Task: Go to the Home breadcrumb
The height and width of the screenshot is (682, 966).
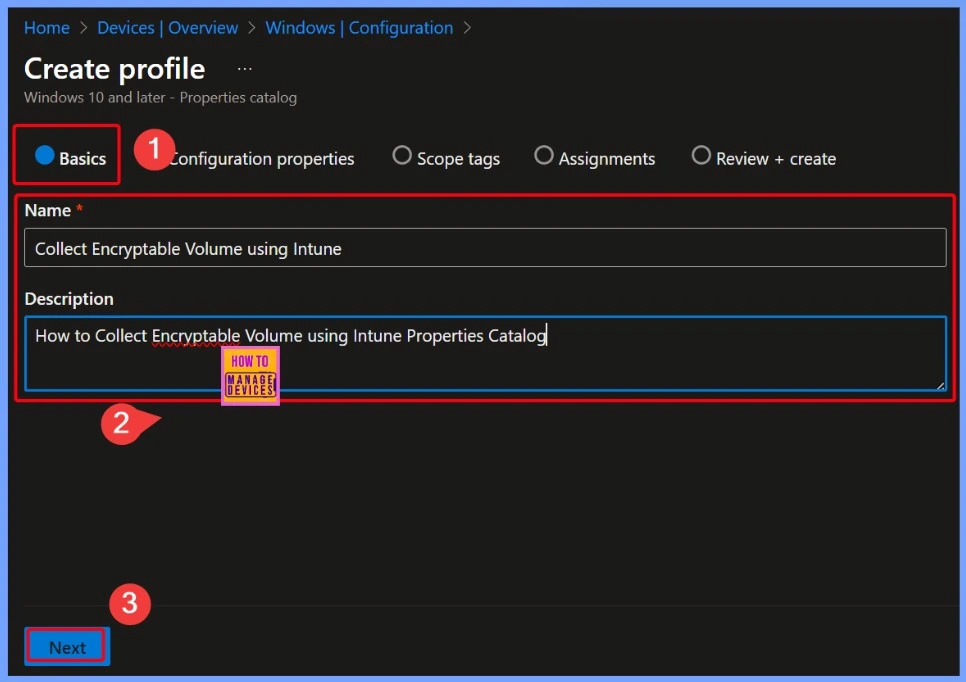Action: coord(47,28)
